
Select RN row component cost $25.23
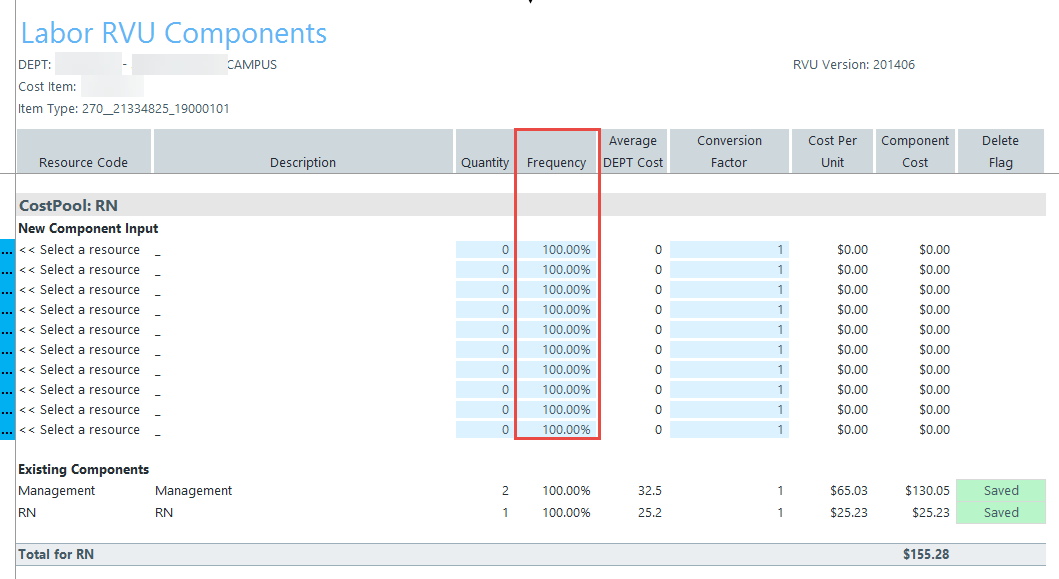point(931,513)
